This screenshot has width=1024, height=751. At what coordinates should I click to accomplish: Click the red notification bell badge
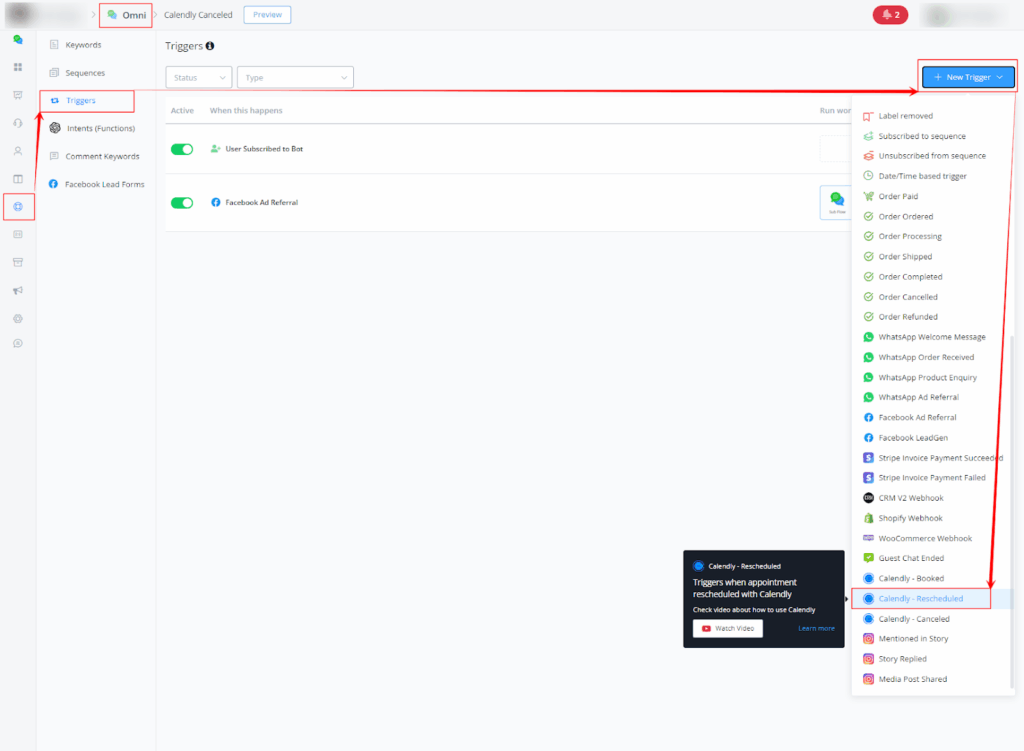(889, 15)
